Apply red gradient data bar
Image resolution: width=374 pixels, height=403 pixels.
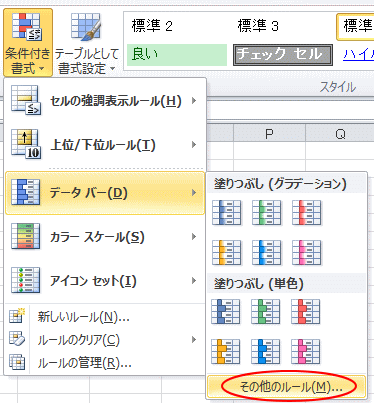pyautogui.click(x=307, y=213)
